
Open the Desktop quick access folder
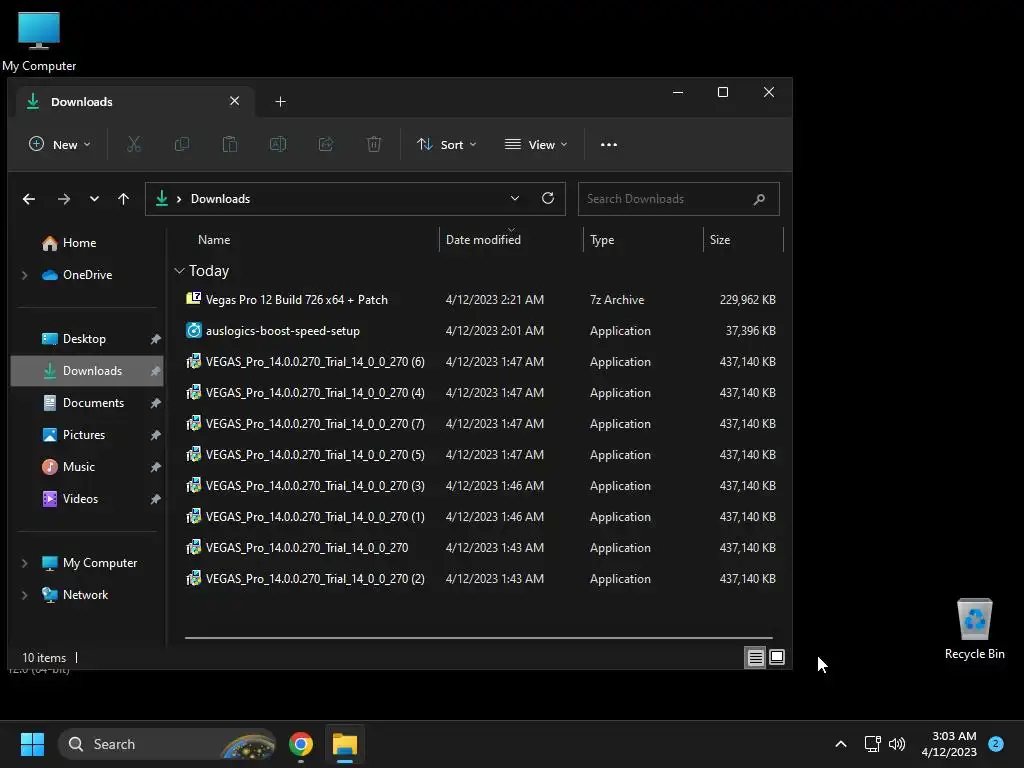tap(84, 339)
